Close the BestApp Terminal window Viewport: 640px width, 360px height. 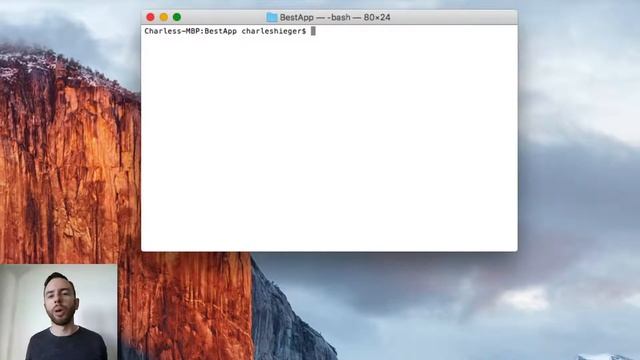tap(150, 17)
